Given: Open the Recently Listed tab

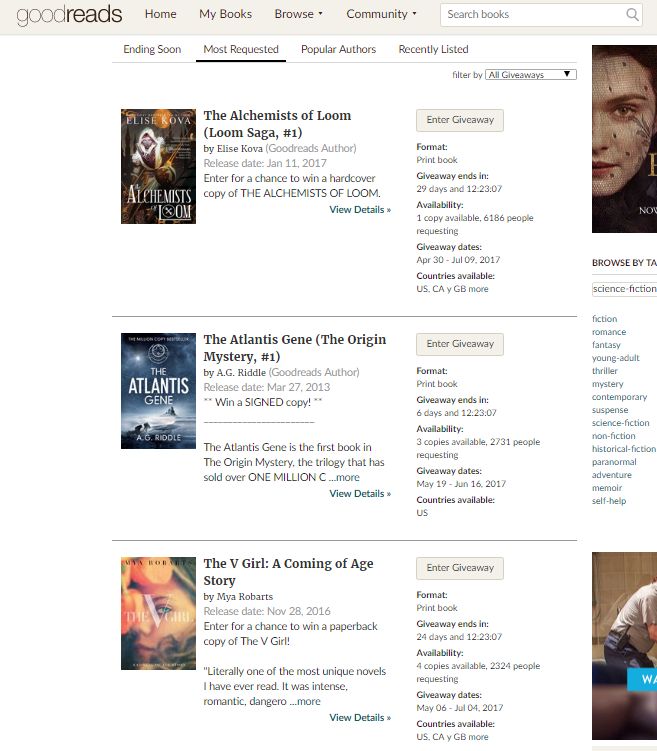Looking at the screenshot, I should point(433,49).
